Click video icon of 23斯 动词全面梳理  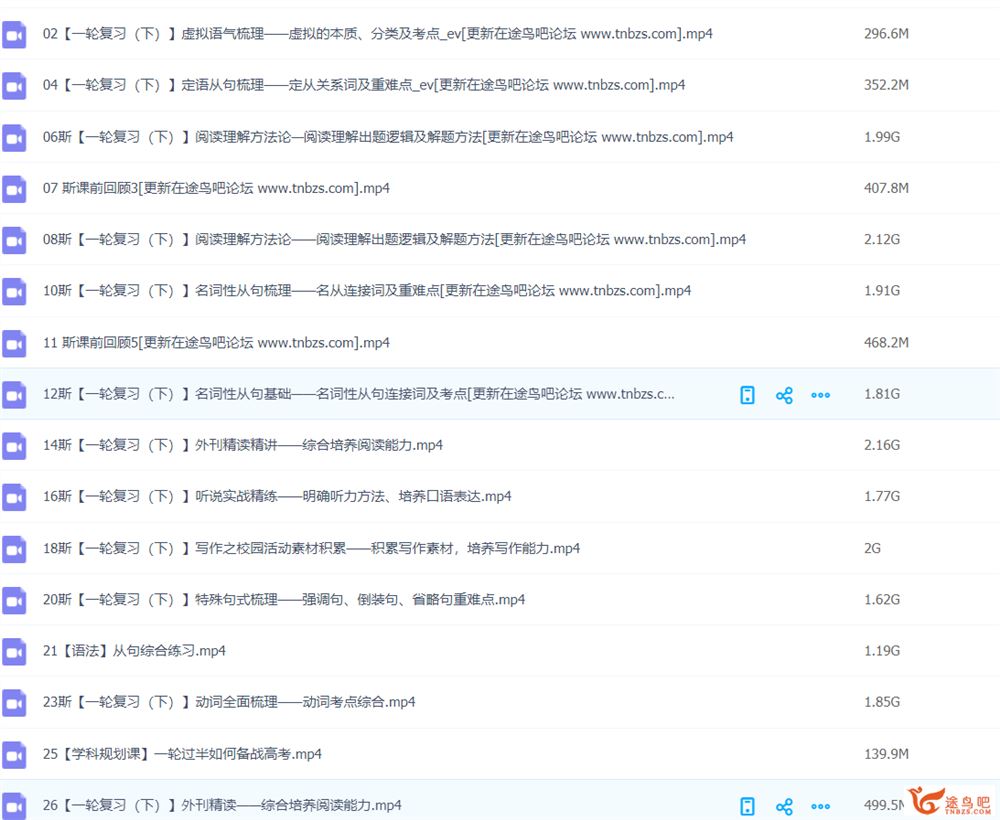(x=14, y=703)
